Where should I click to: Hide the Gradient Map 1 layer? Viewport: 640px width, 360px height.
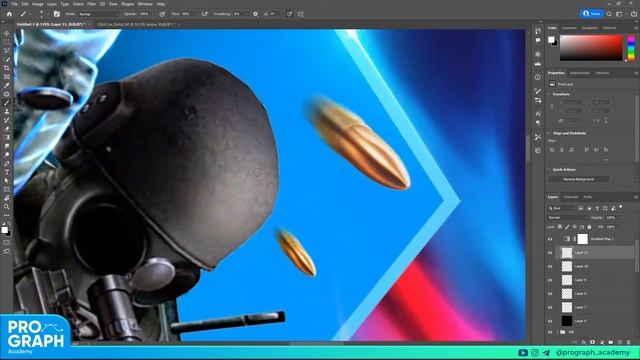click(x=550, y=239)
